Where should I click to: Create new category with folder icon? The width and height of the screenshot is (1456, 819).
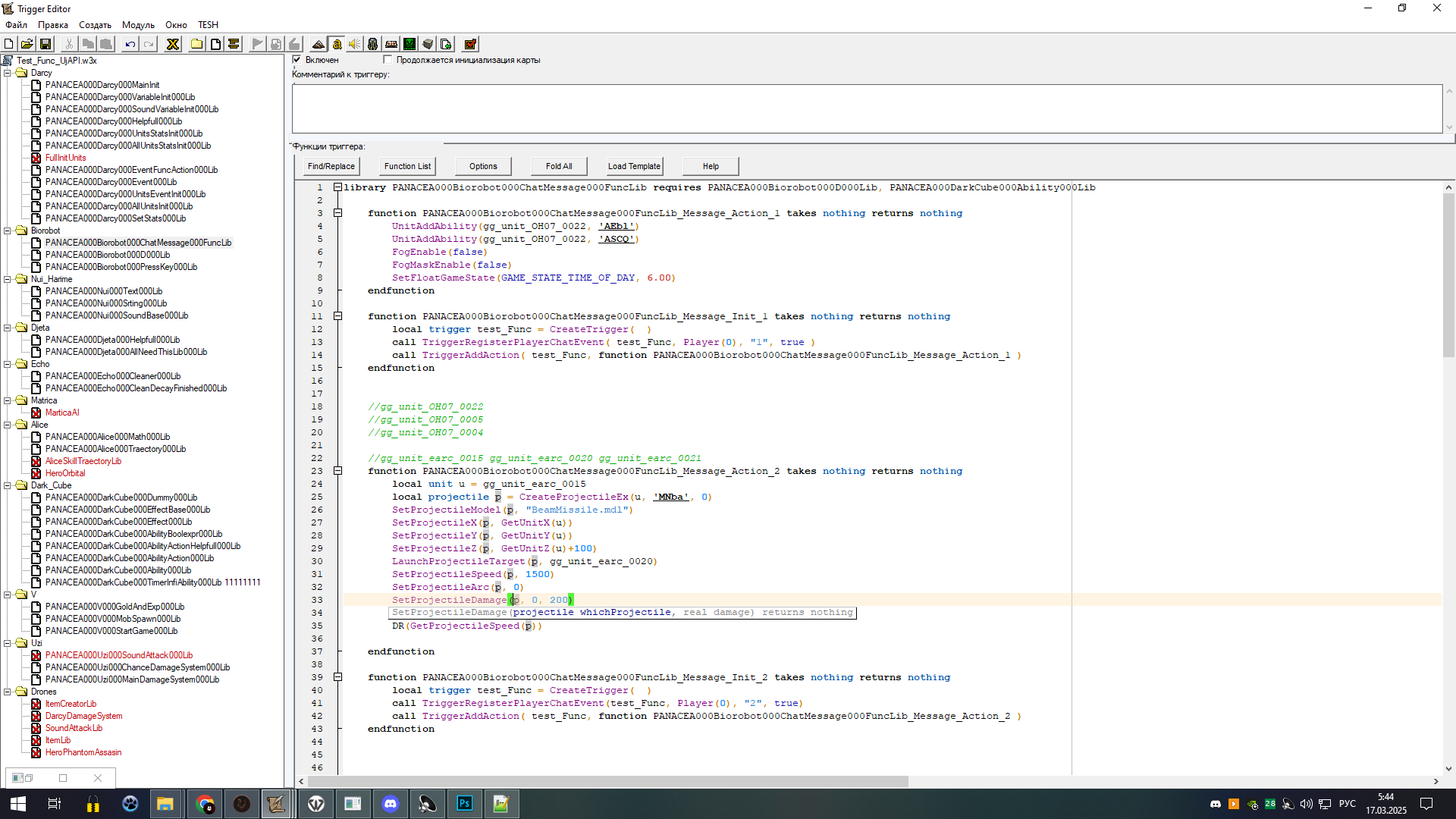coord(196,44)
